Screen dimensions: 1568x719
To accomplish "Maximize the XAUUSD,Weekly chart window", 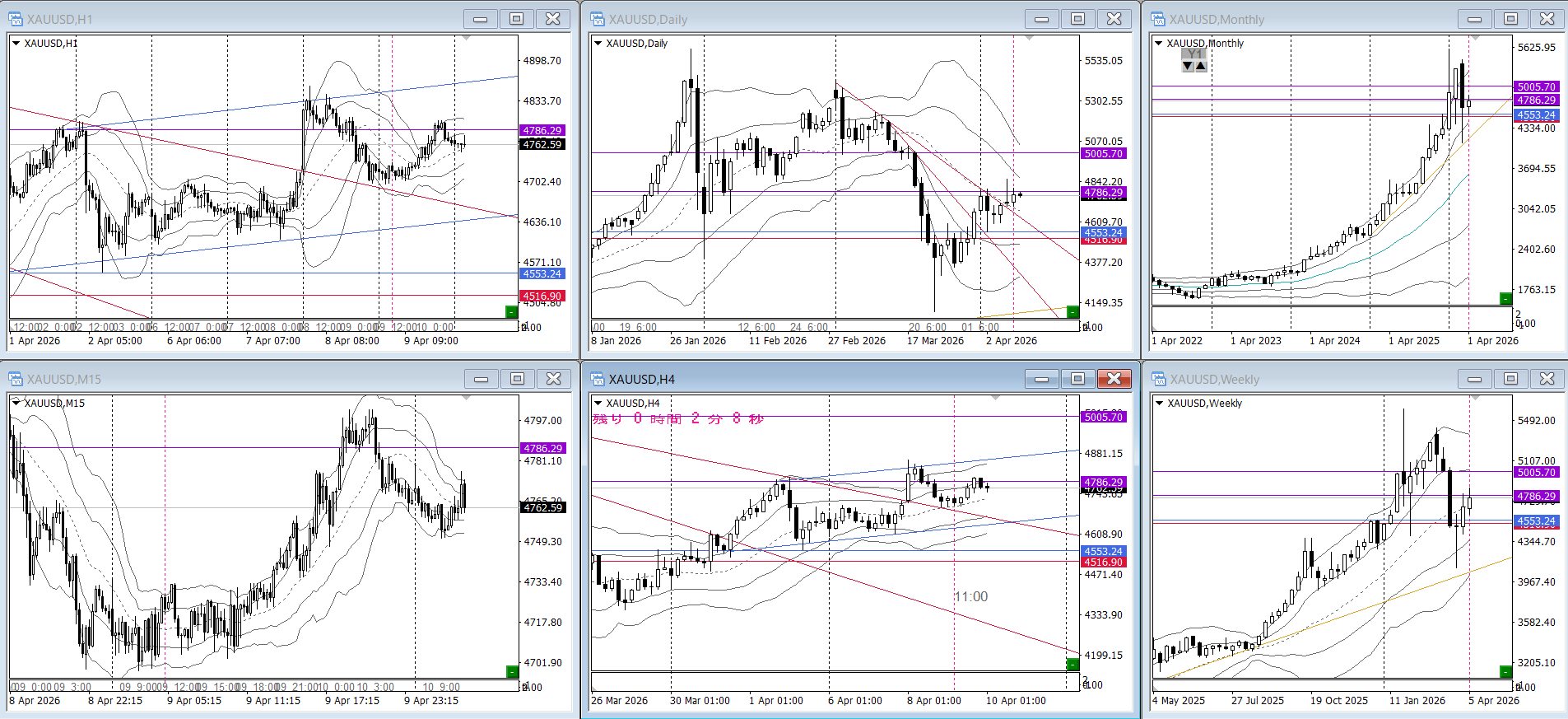I will coord(1510,379).
